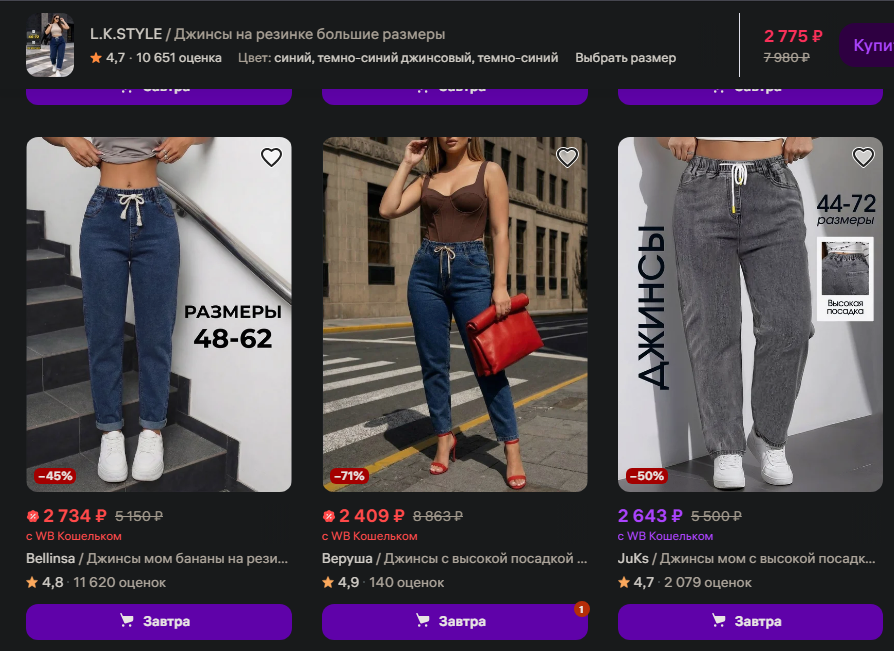Screen dimensions: 894x651
Task: Click the -71% discount badge
Action: (350, 476)
